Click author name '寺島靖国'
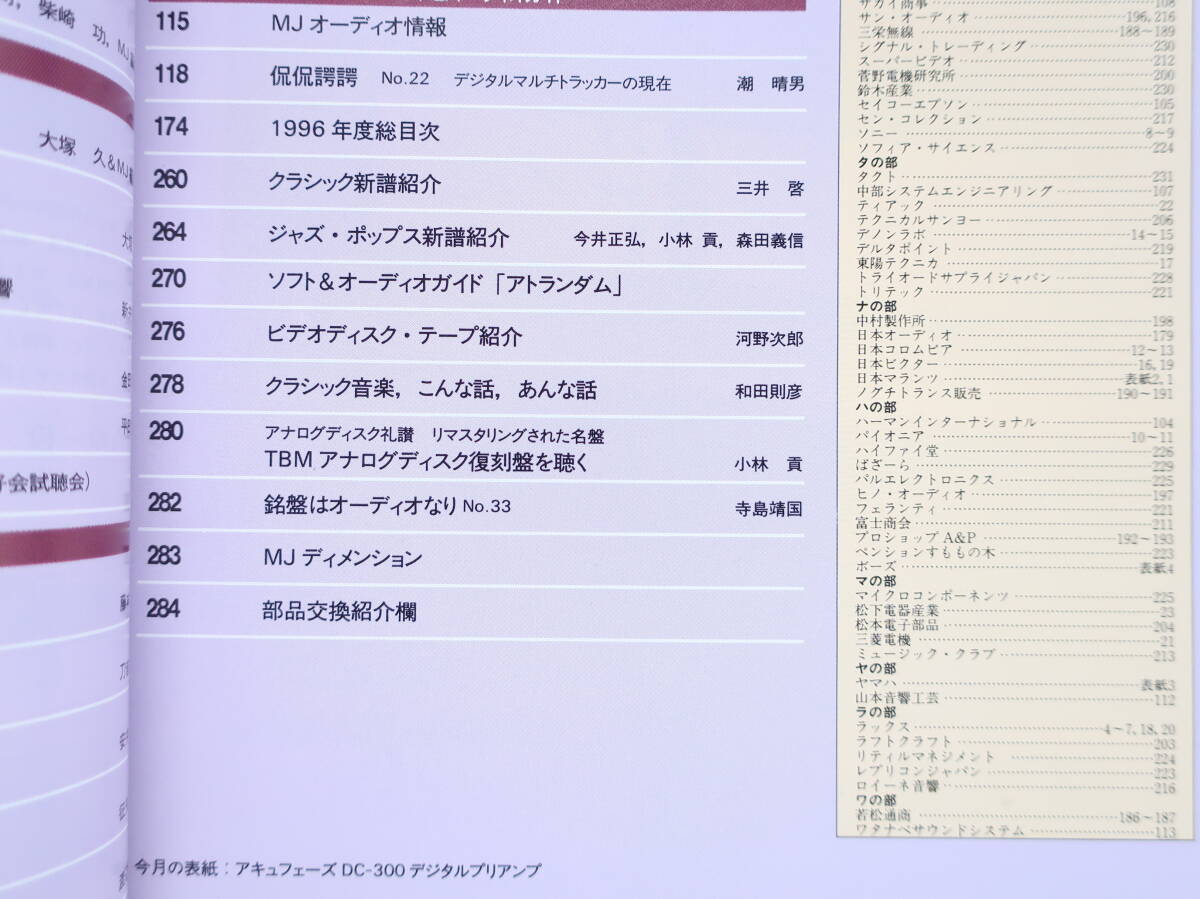 point(768,508)
